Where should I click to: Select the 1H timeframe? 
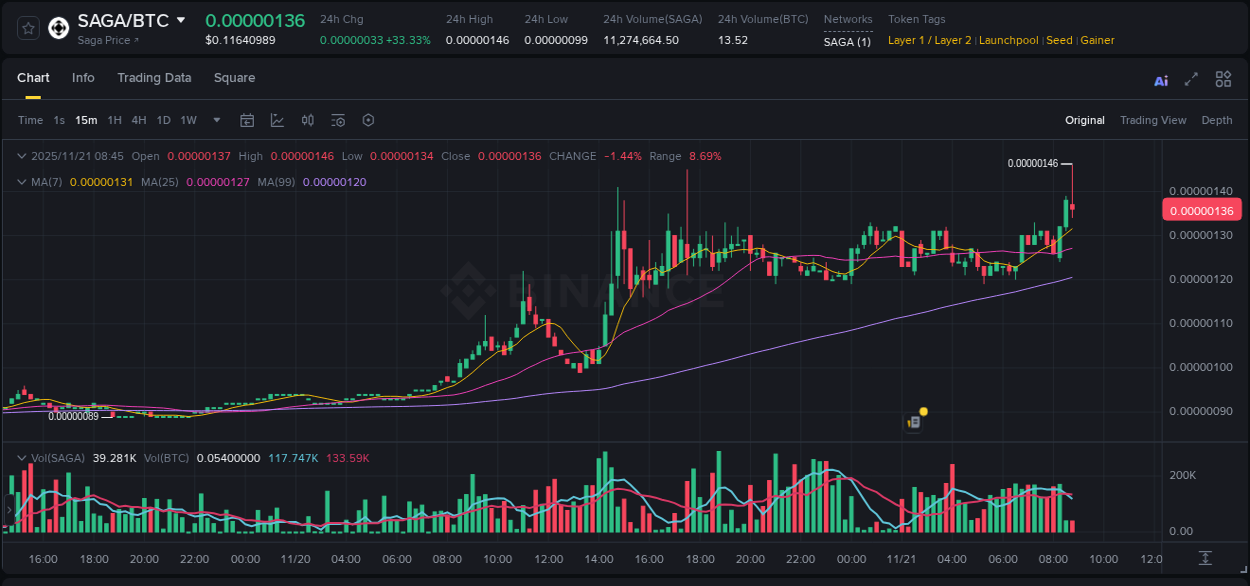tap(113, 120)
